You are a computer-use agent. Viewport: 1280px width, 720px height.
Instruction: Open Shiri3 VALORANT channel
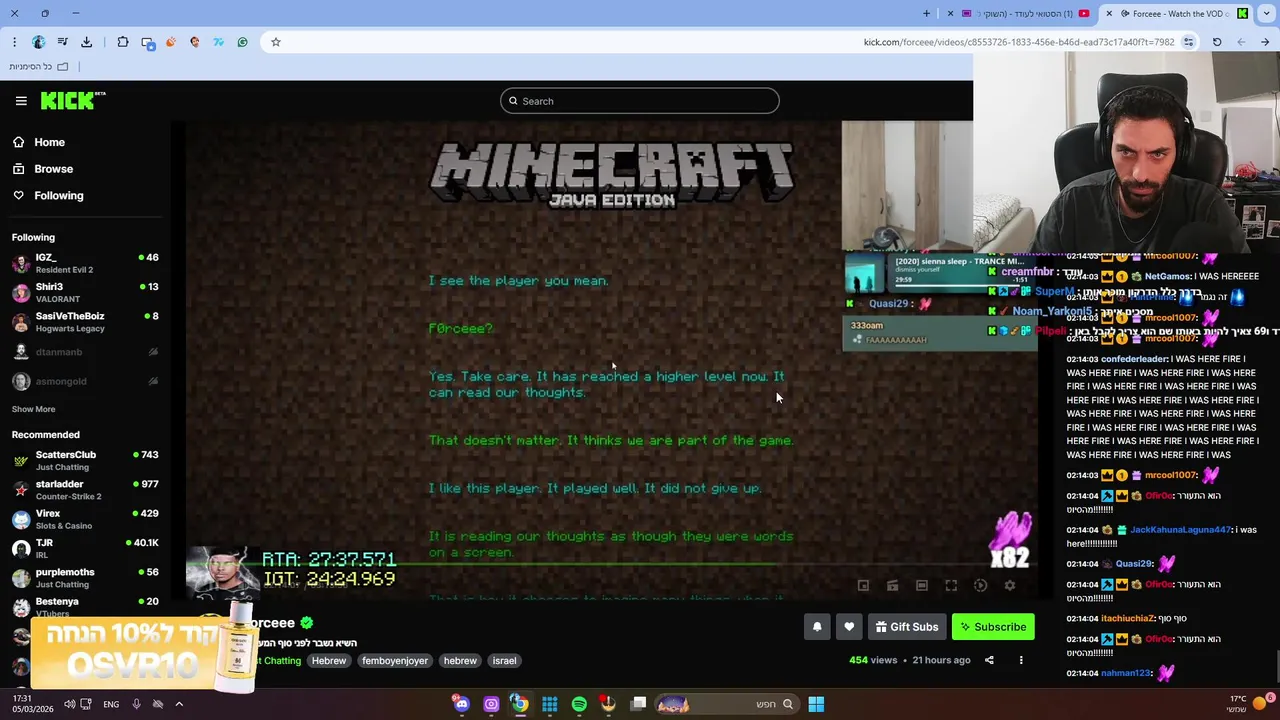tap(85, 292)
